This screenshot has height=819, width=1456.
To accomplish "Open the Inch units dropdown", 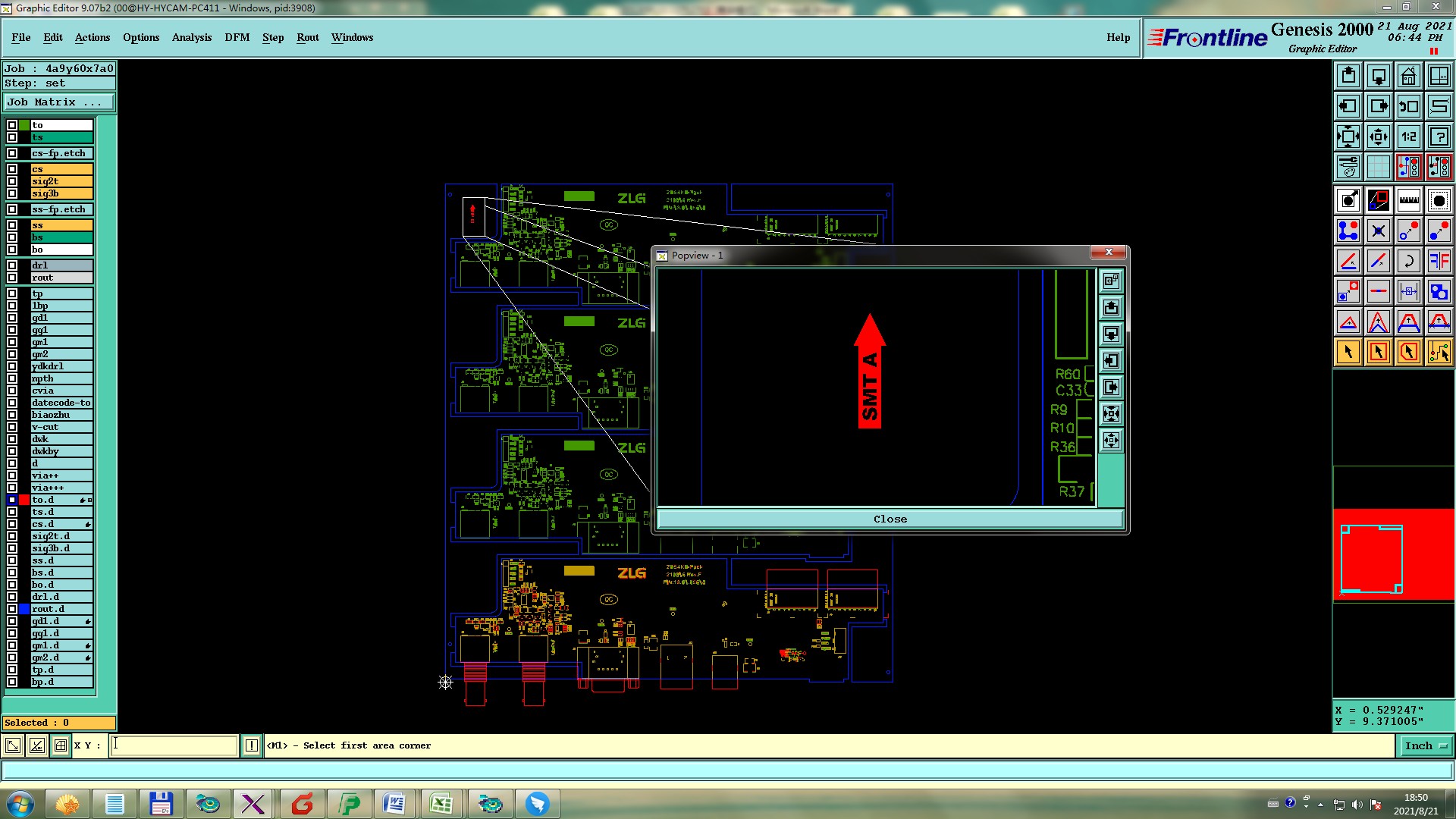I will (x=1426, y=745).
